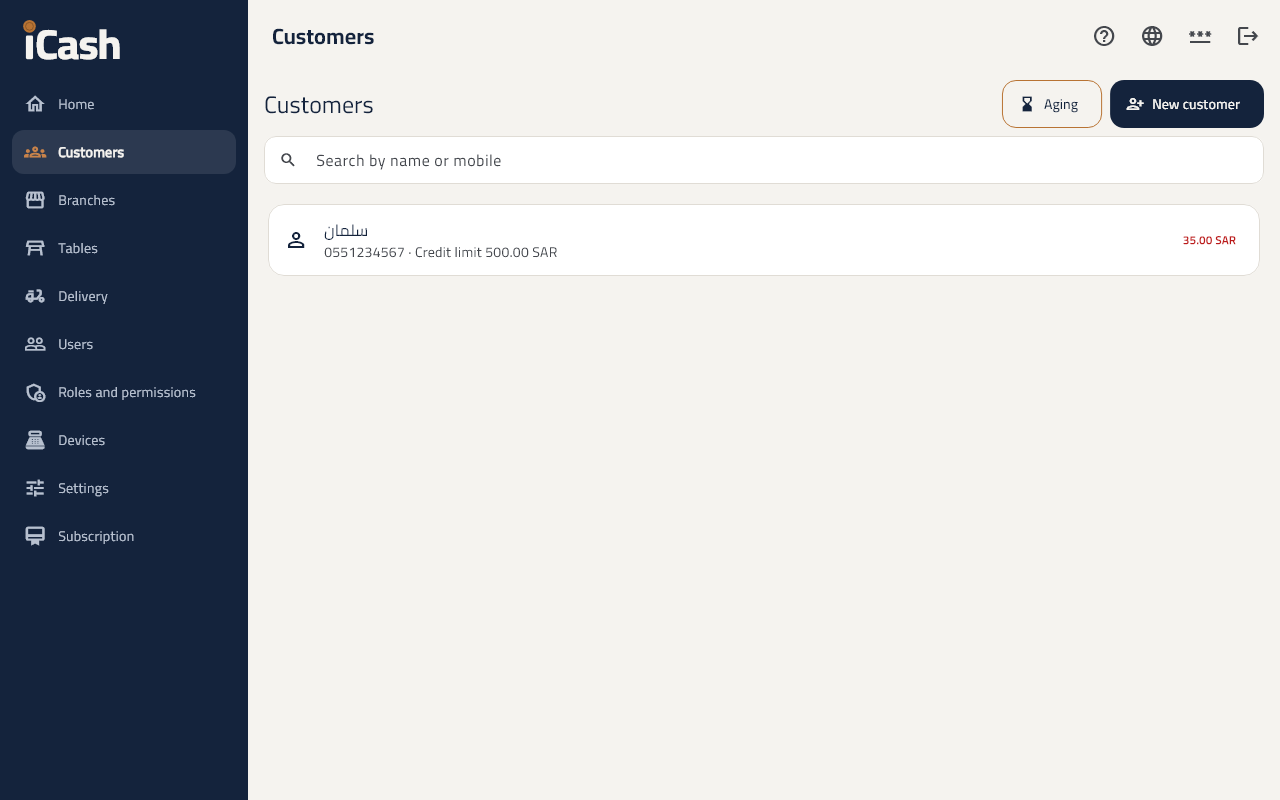Viewport: 1280px width, 800px height.
Task: Click the Roles and permissions shield icon
Action: click(x=35, y=392)
